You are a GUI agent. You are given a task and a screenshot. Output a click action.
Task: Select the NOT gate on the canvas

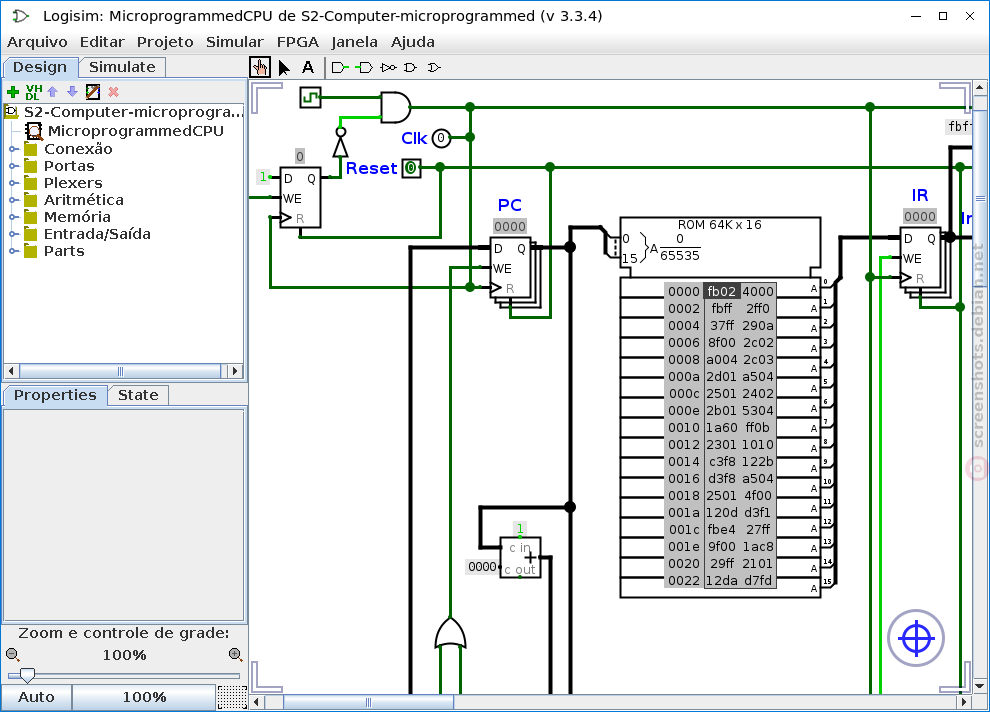click(x=340, y=143)
